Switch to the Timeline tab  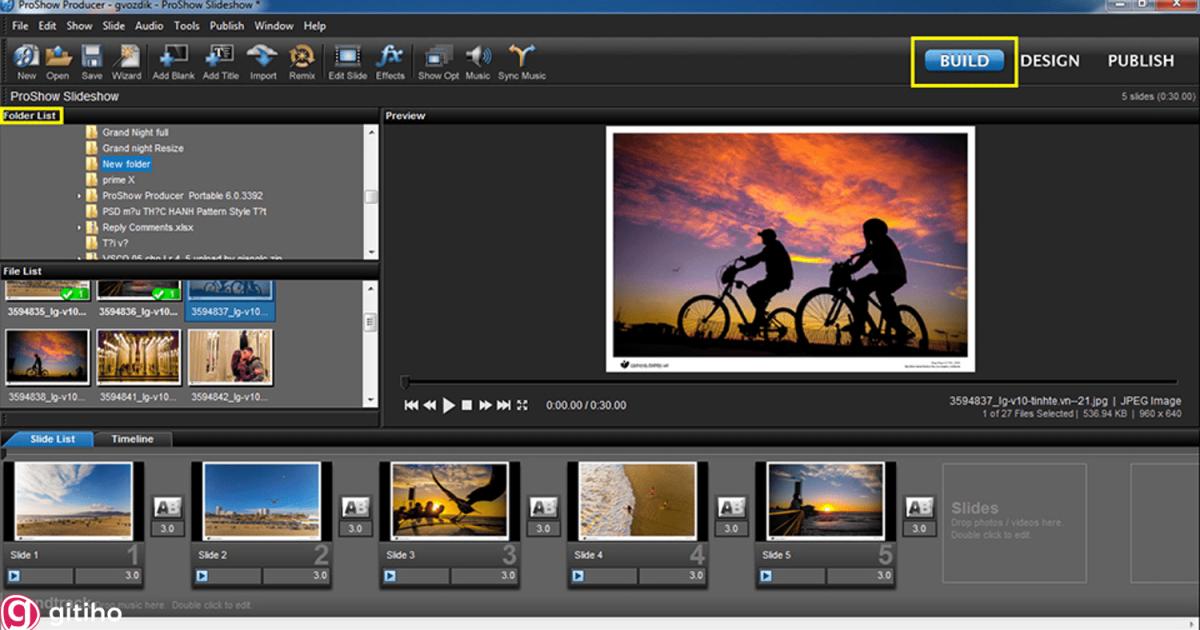(x=132, y=439)
